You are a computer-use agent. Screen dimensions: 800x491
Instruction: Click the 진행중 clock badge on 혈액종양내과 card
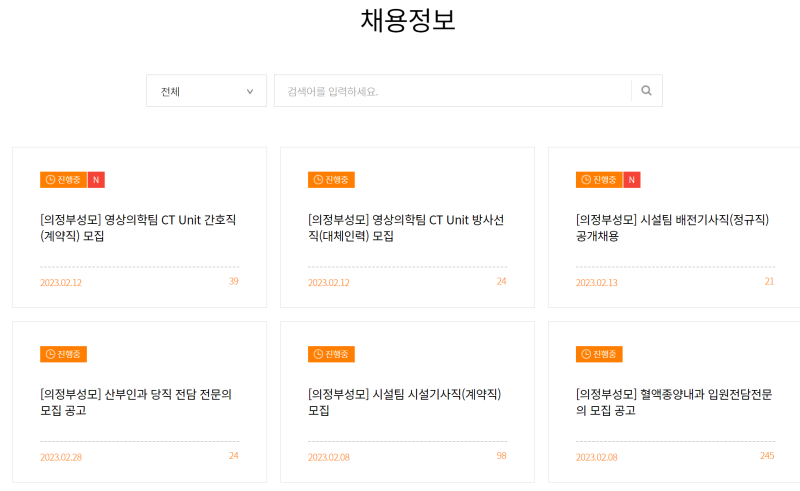[599, 354]
